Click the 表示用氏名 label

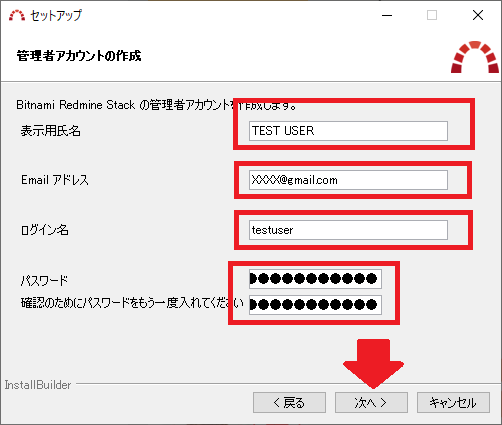tap(51, 131)
